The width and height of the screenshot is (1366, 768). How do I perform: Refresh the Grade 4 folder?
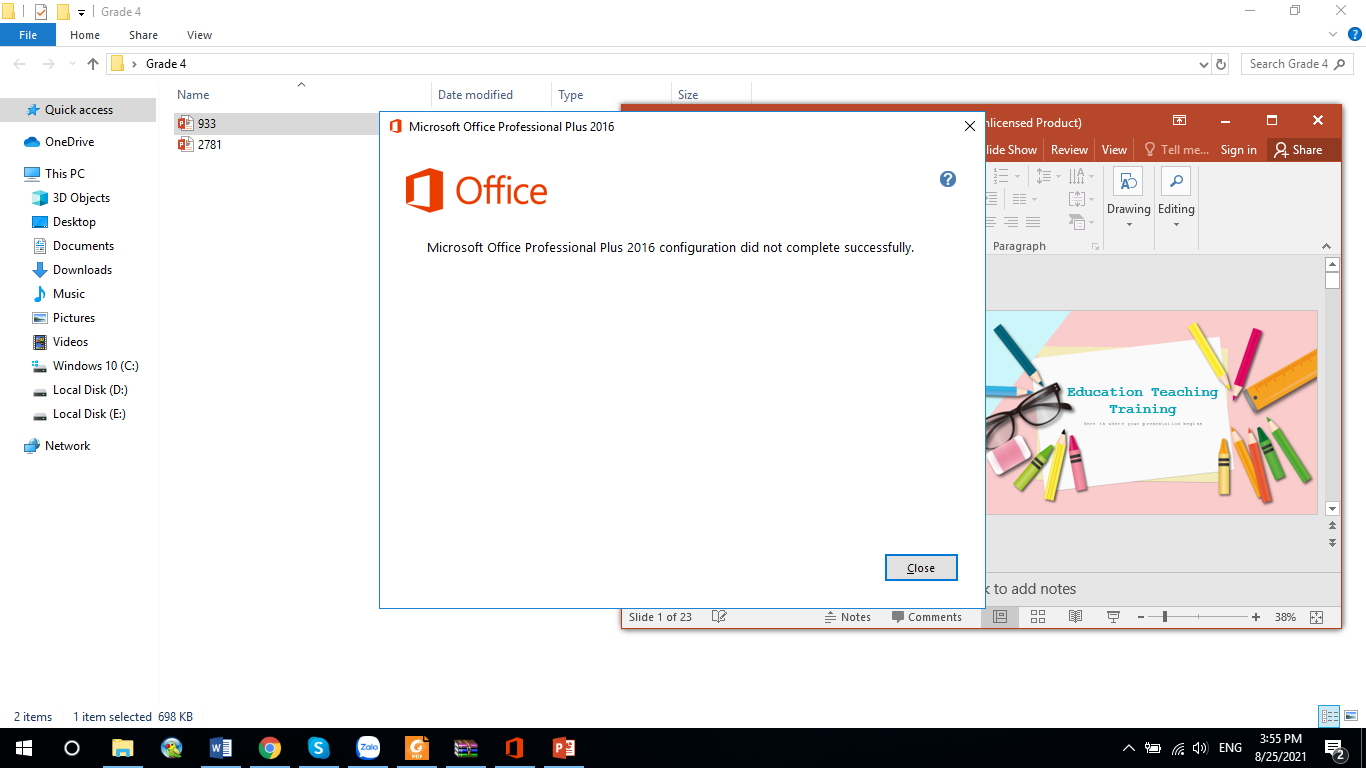tap(1221, 64)
